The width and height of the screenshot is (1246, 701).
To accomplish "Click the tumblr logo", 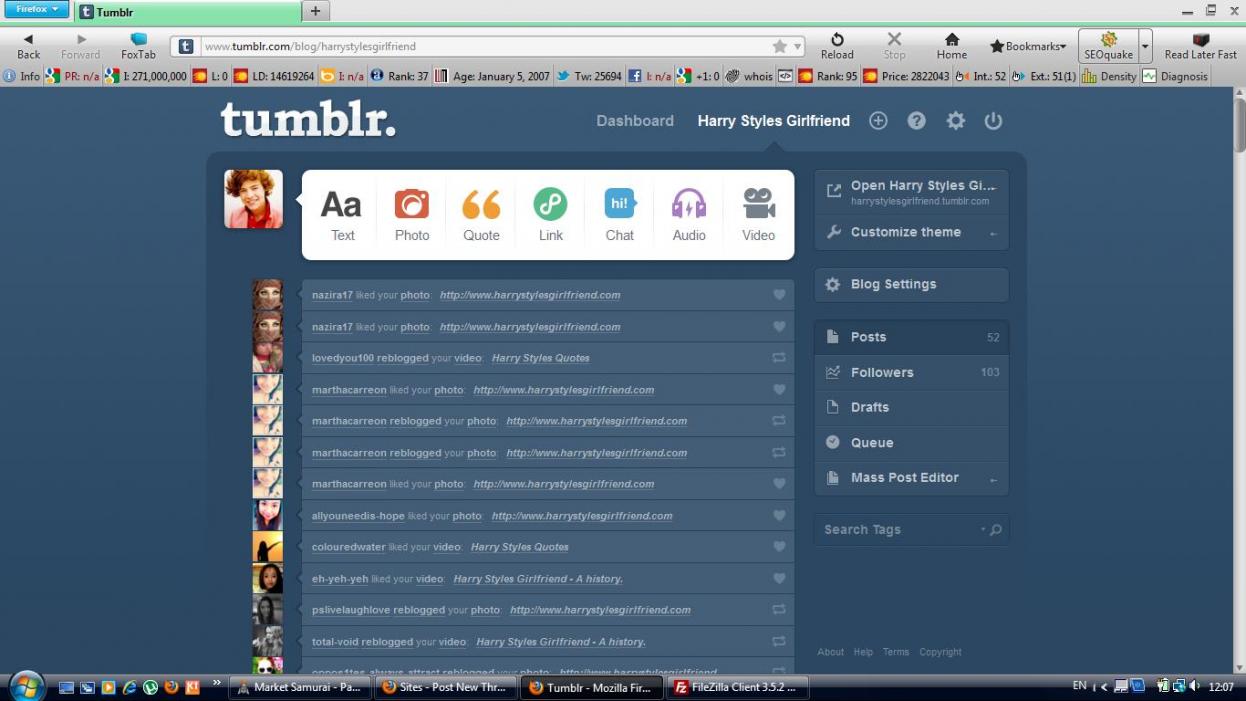I will point(308,119).
